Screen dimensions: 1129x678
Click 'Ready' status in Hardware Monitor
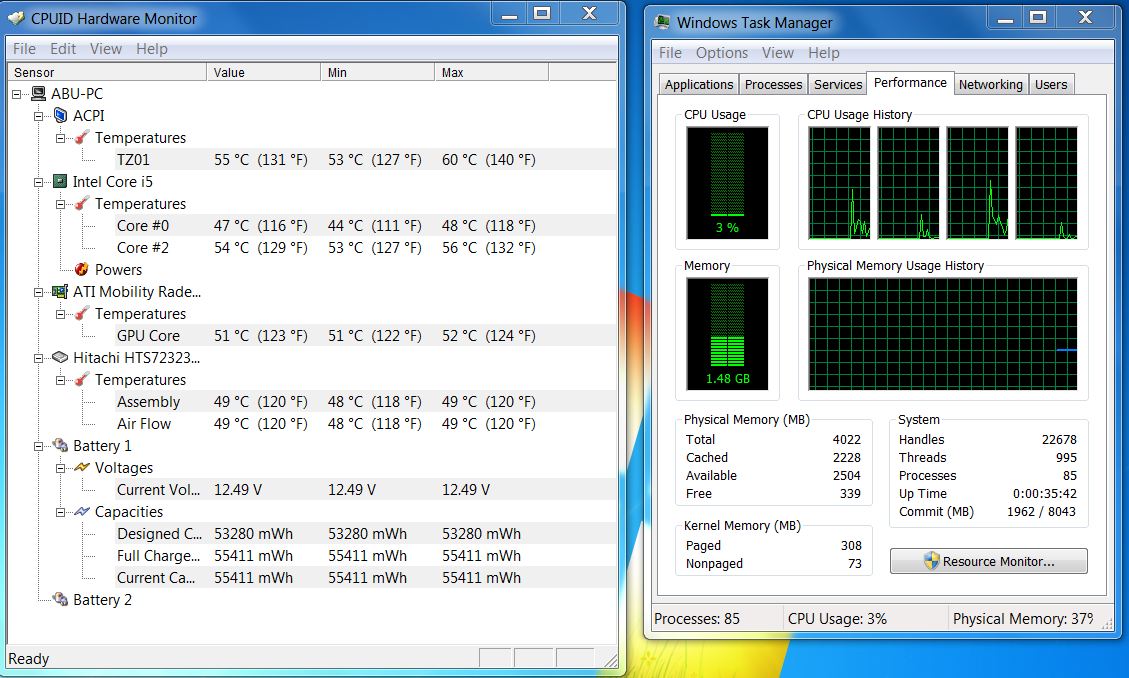[29, 659]
